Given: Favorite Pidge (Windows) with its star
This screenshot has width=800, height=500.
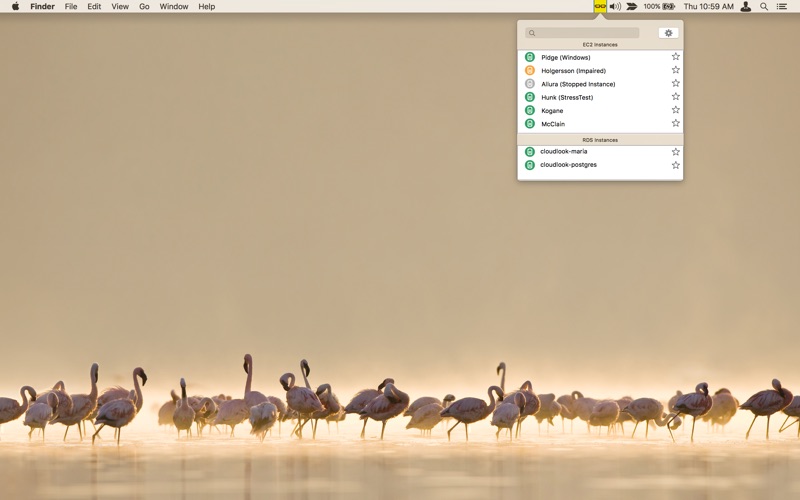Looking at the screenshot, I should (676, 57).
